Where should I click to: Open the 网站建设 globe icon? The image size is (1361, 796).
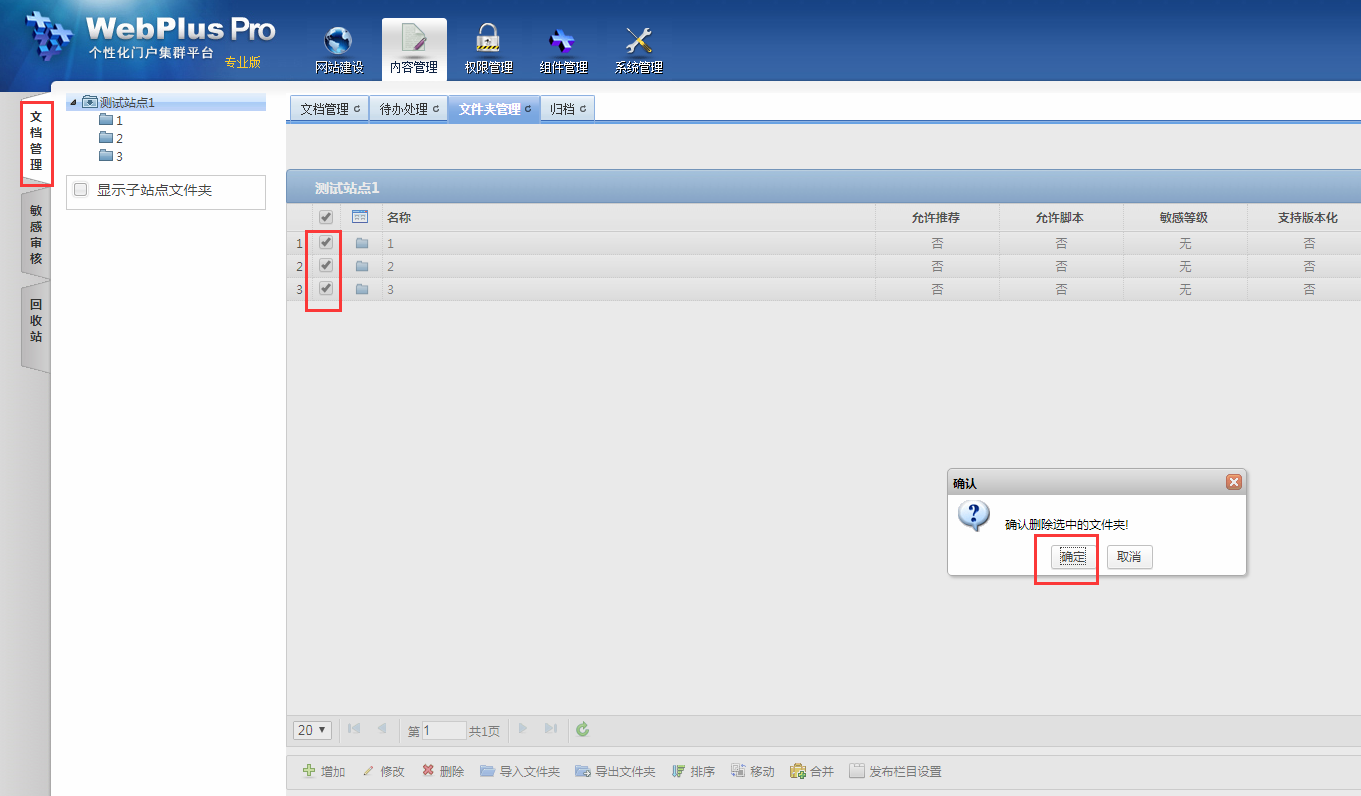point(338,41)
